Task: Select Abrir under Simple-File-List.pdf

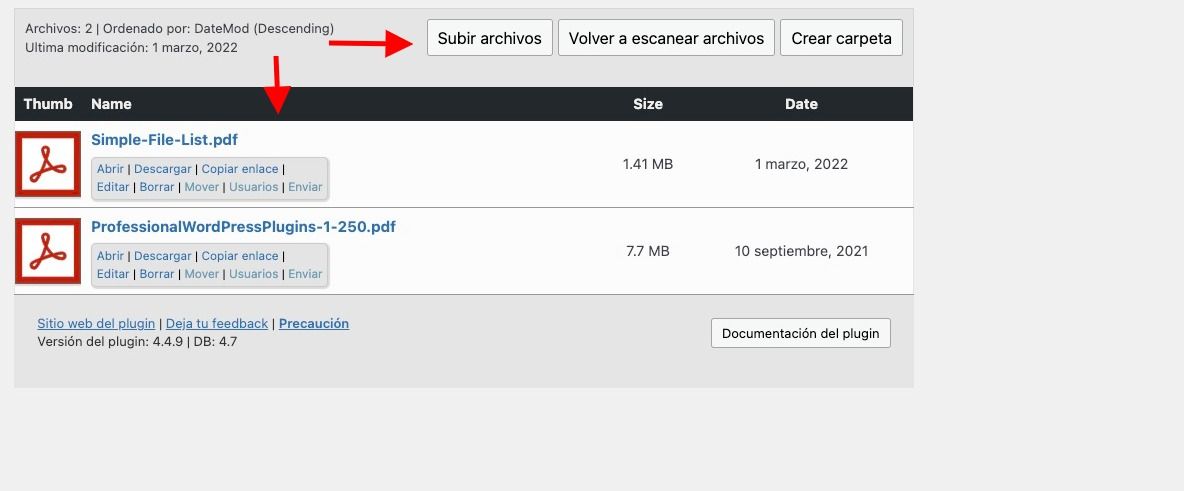Action: tap(110, 169)
